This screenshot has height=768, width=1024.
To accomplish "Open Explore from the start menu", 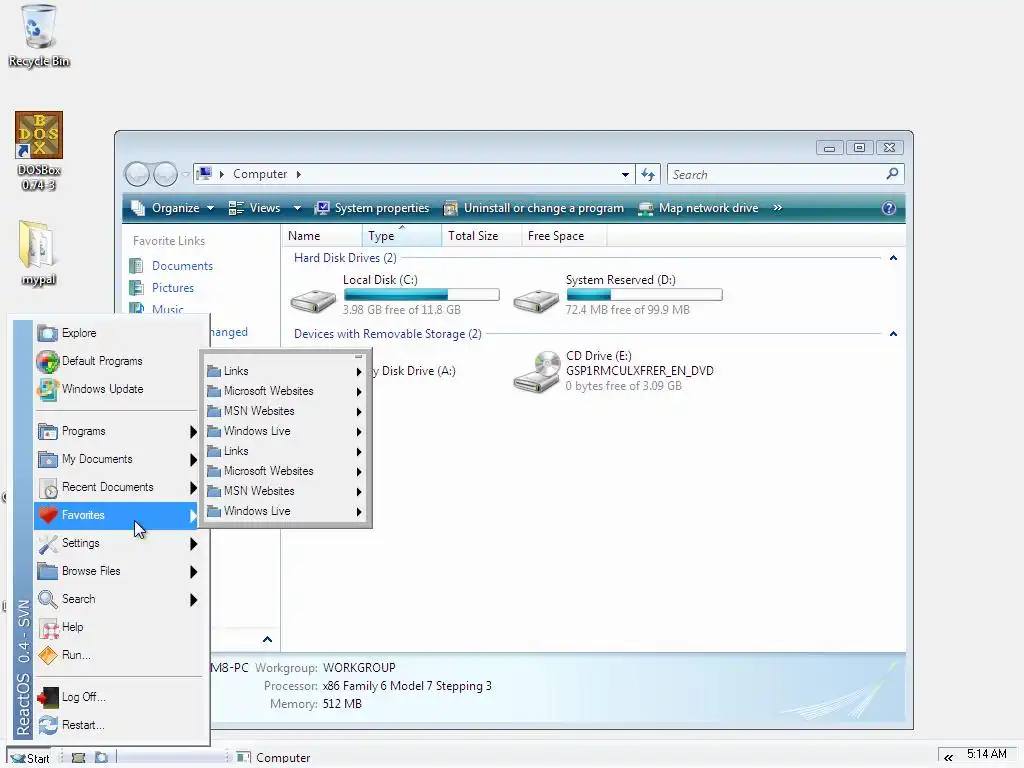I will [116, 333].
